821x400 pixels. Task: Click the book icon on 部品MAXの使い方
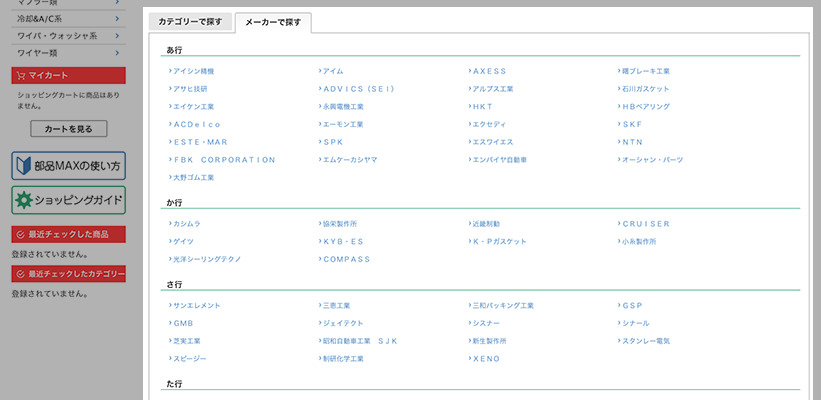click(24, 166)
